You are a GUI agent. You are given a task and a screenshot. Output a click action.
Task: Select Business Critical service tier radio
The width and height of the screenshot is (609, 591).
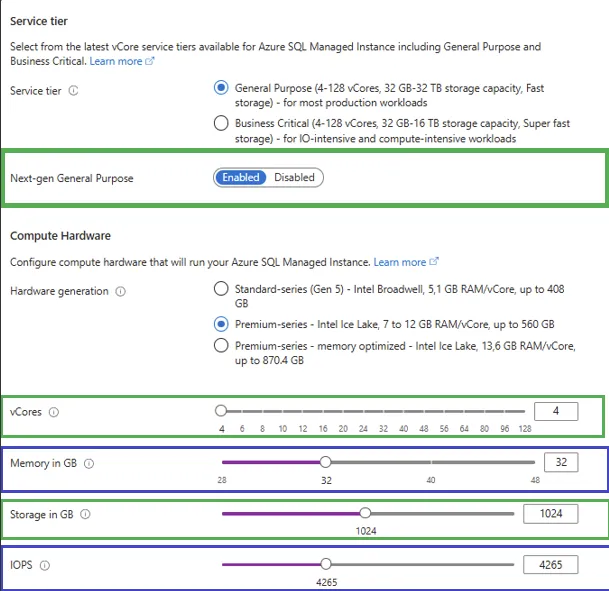coord(221,123)
